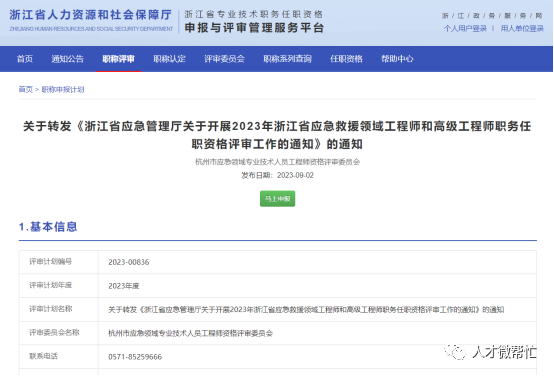This screenshot has height=376, width=554.
Task: Select the 职称评审 nav tab
Action: 119,59
